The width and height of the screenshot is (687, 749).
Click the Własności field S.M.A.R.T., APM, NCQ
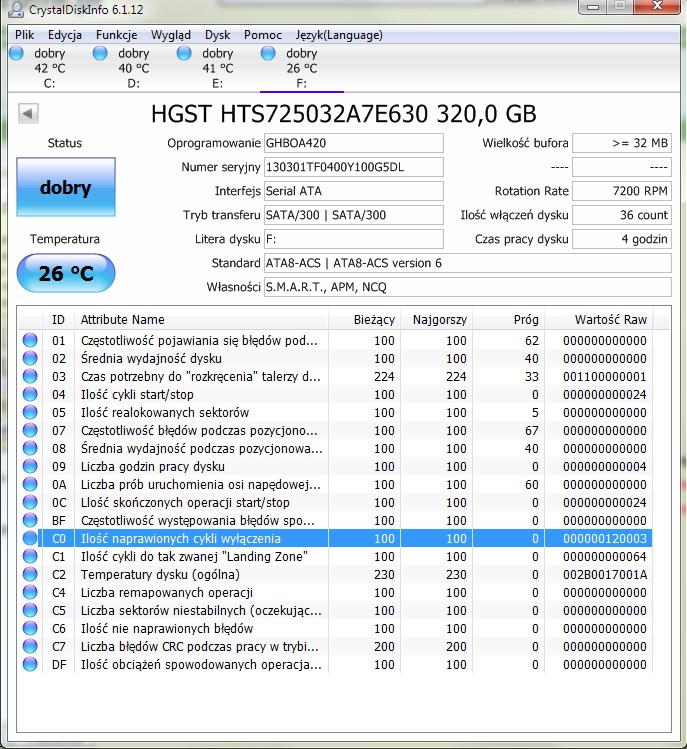468,287
